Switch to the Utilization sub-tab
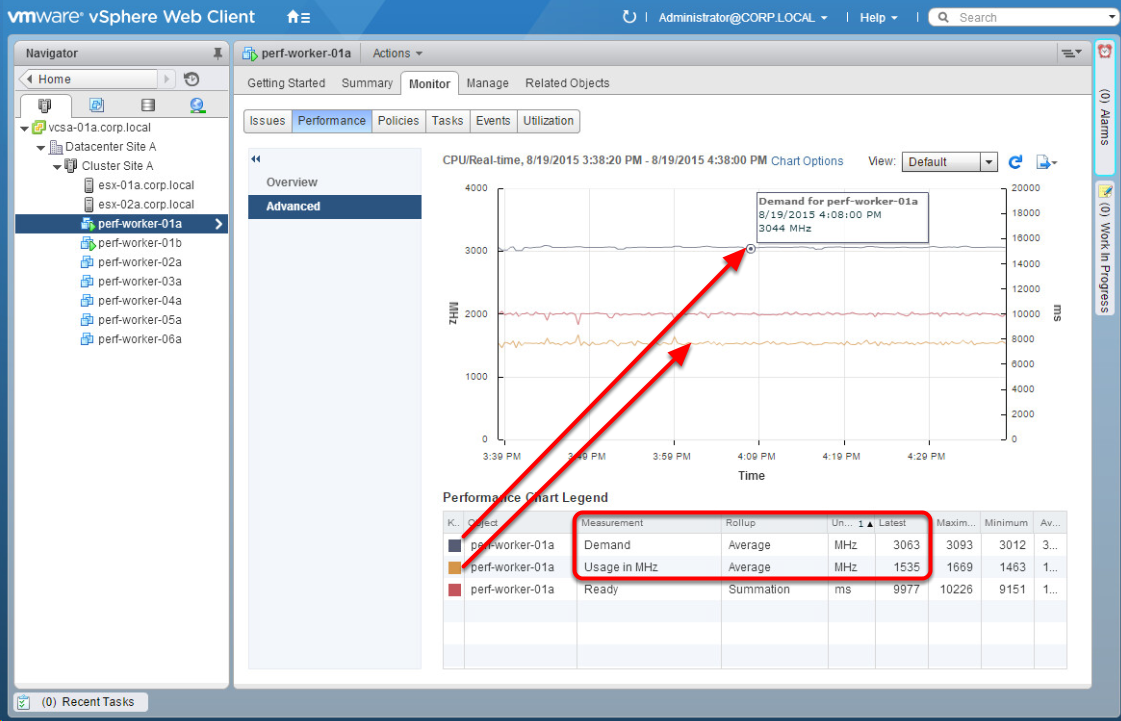The height and width of the screenshot is (721, 1121). 548,121
